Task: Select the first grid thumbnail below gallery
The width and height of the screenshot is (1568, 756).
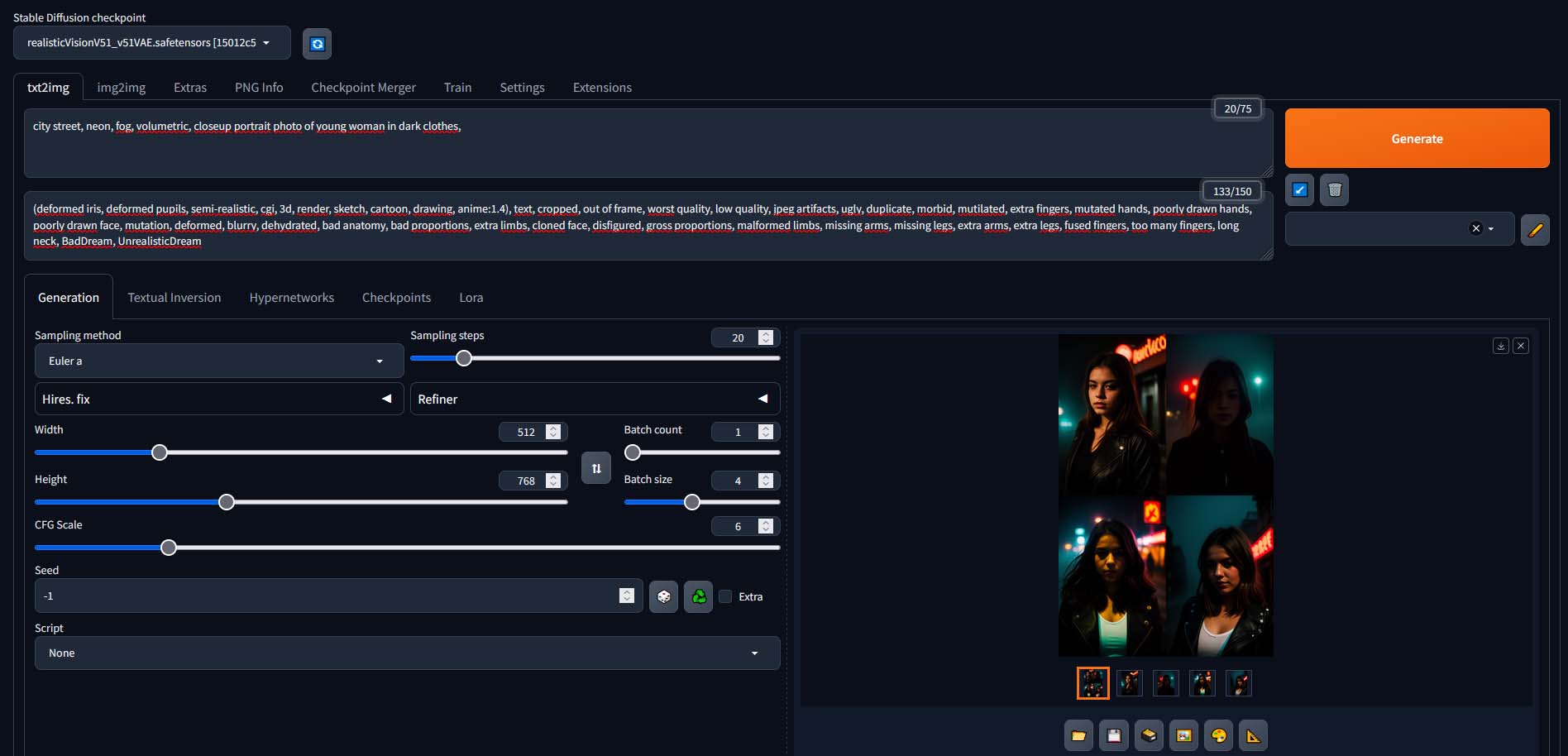Action: coord(1092,683)
